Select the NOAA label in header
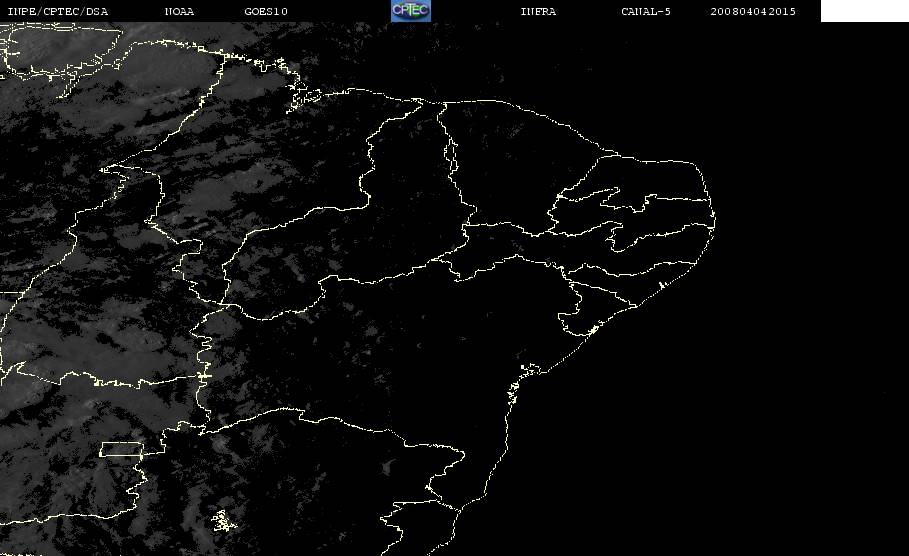Screen dimensions: 909x556 tap(179, 11)
